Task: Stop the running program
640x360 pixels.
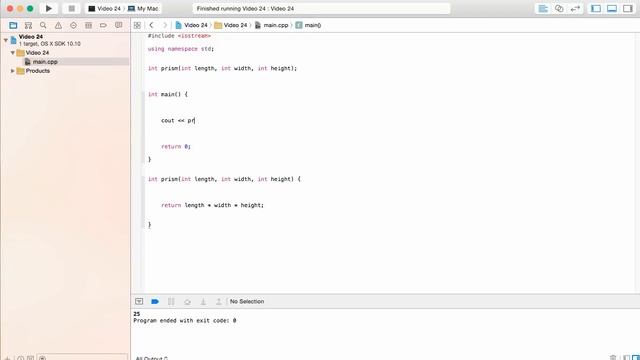Action: 71,8
